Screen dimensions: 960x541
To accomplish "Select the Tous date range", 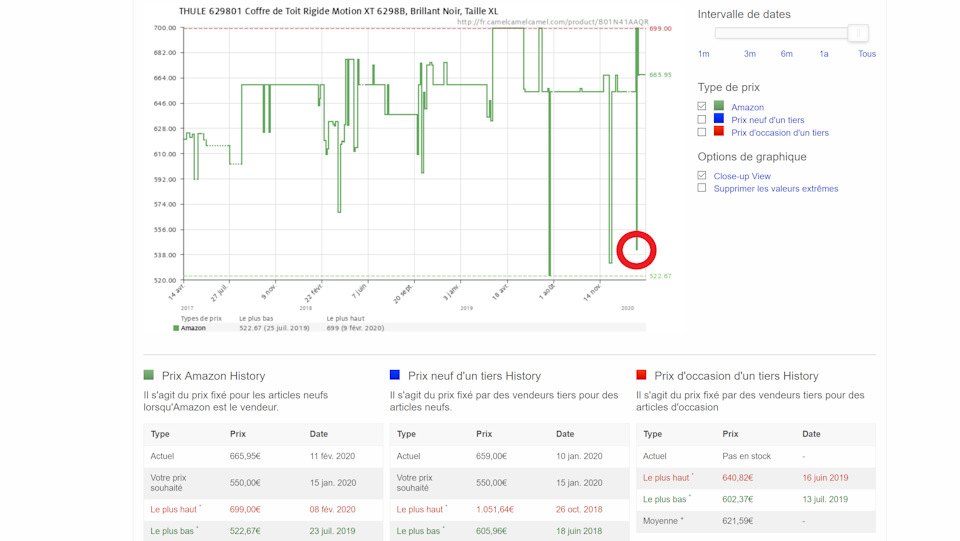I will click(x=867, y=54).
